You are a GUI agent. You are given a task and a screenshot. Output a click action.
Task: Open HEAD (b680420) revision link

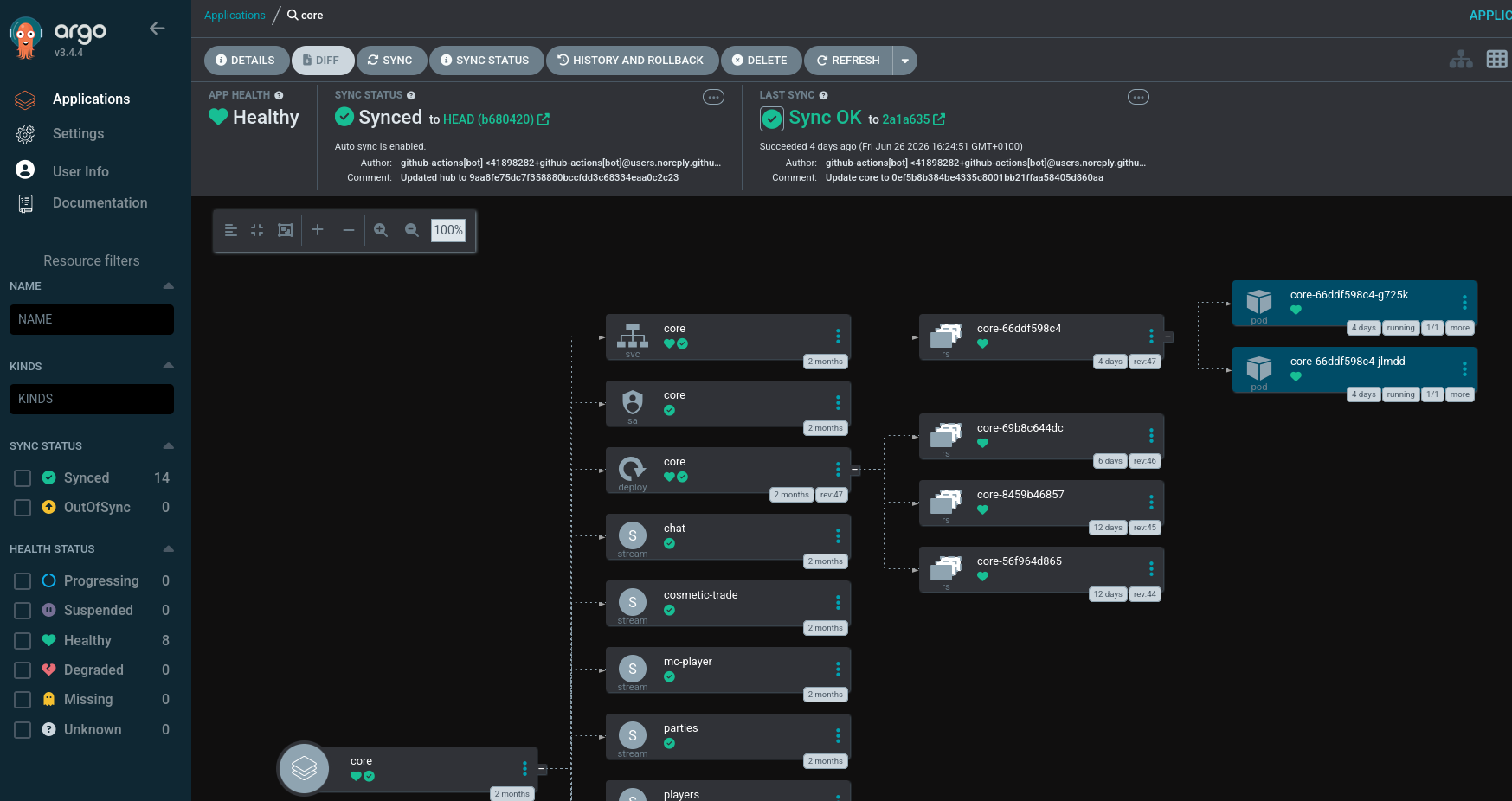coord(496,119)
